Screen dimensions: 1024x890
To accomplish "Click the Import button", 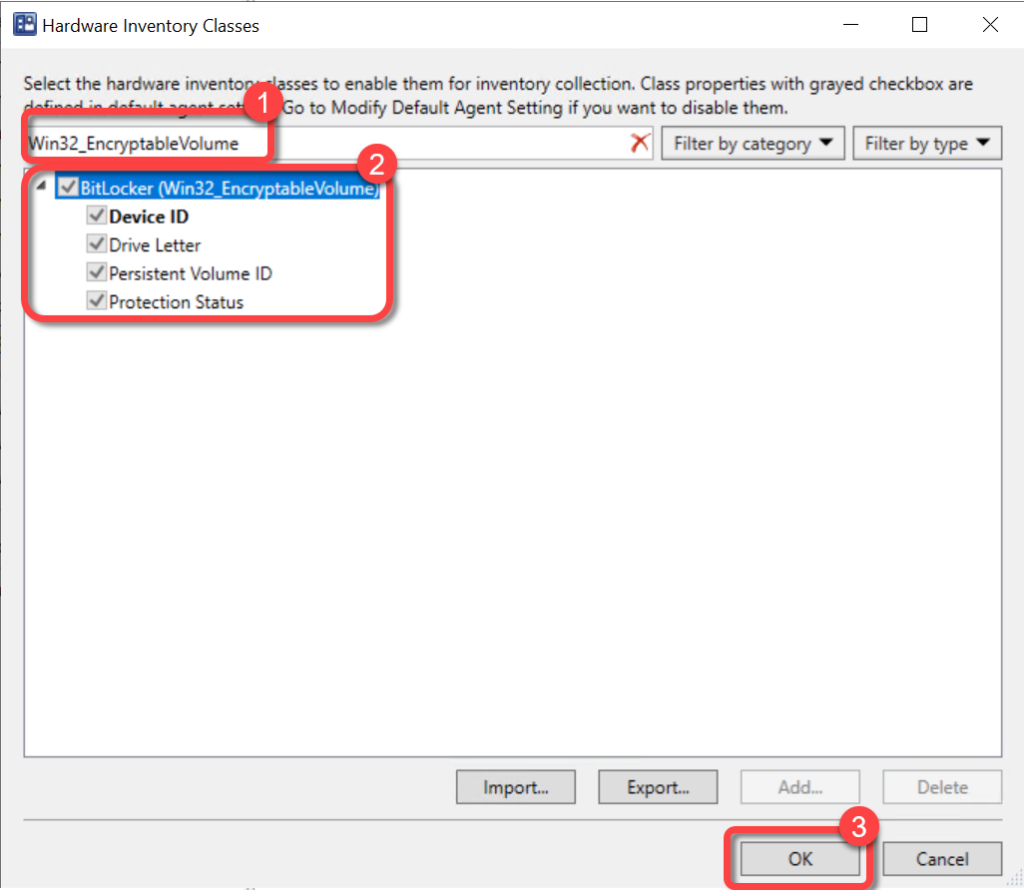I will pos(515,787).
